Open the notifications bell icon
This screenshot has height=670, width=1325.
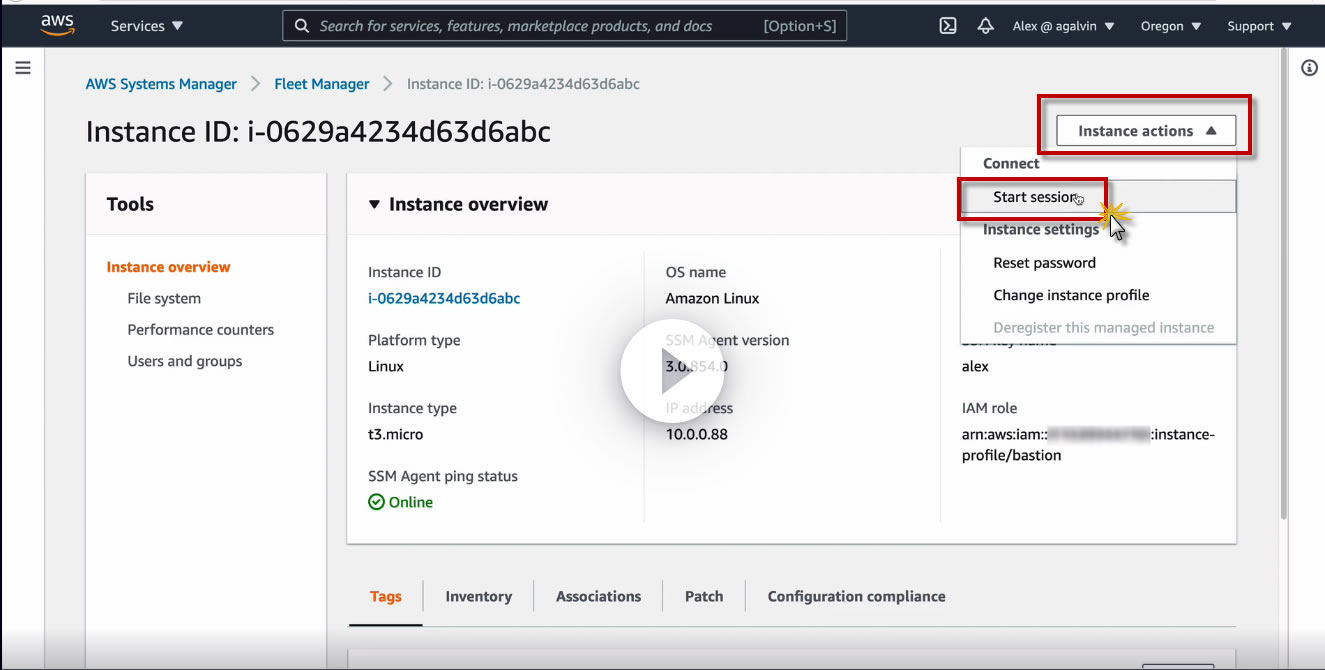tap(985, 26)
